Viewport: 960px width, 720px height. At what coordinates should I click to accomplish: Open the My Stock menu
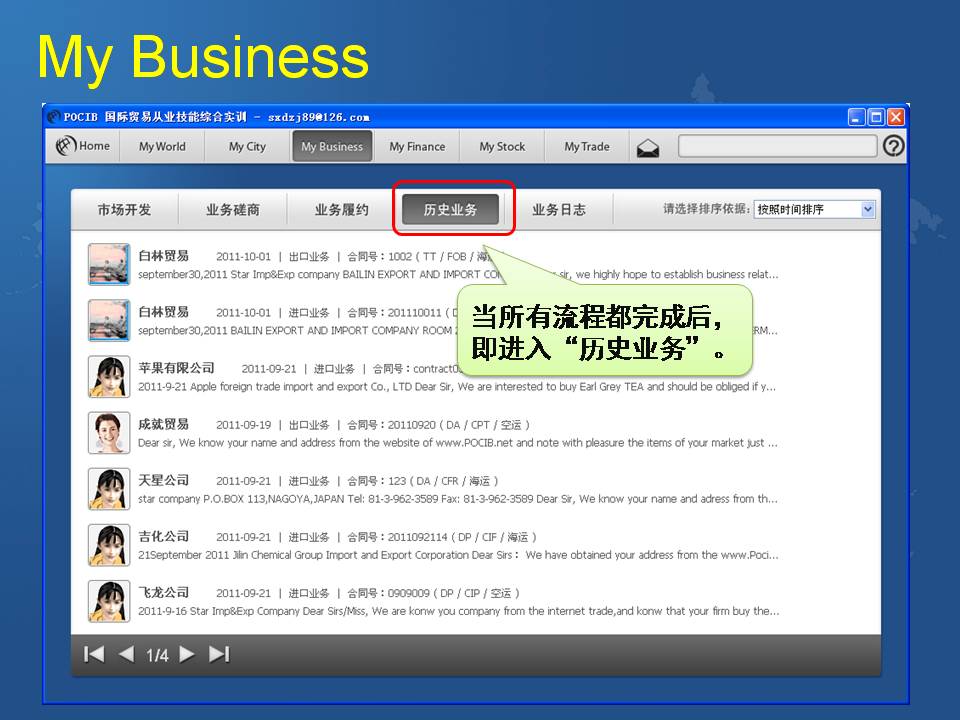point(502,146)
